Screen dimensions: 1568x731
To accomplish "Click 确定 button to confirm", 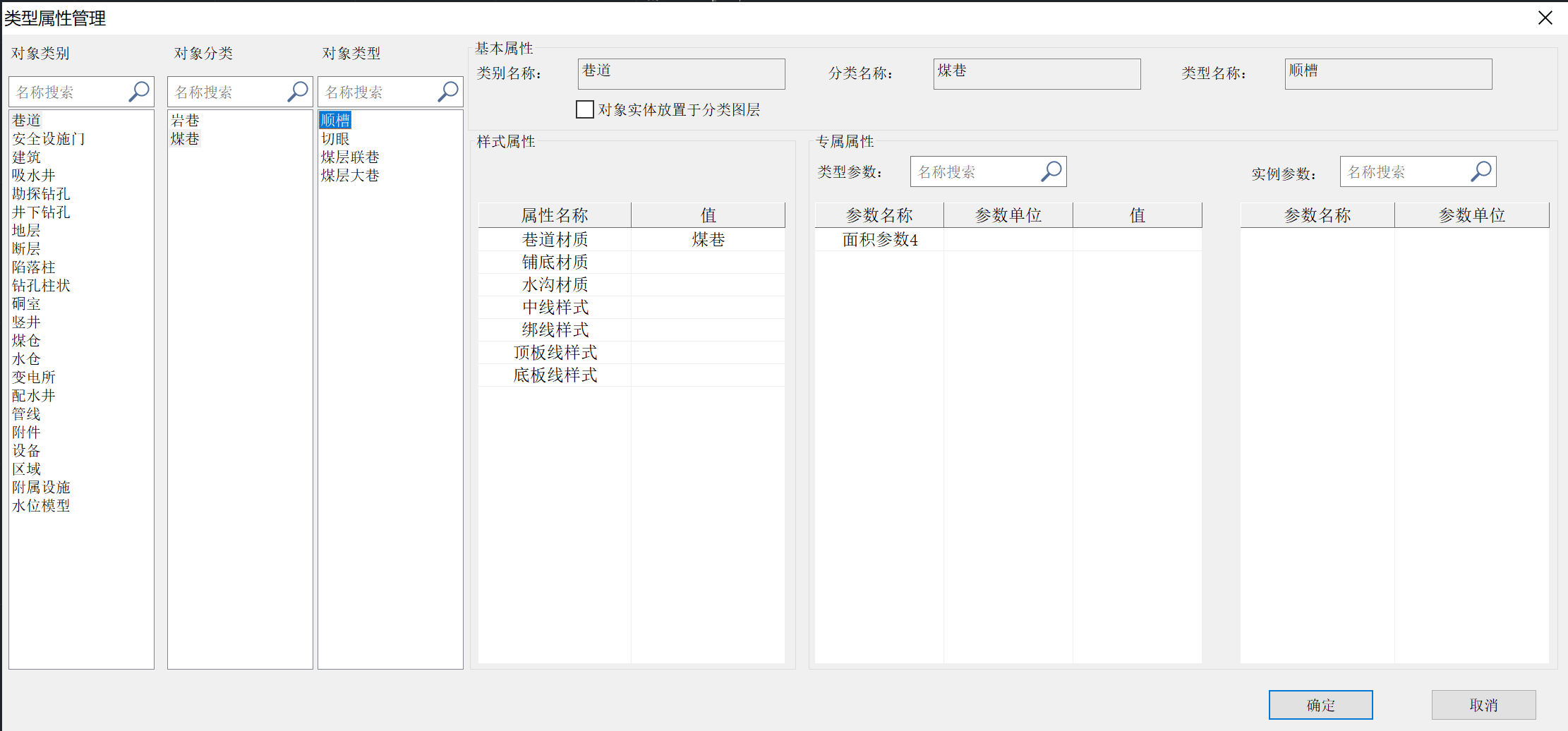I will click(1320, 705).
